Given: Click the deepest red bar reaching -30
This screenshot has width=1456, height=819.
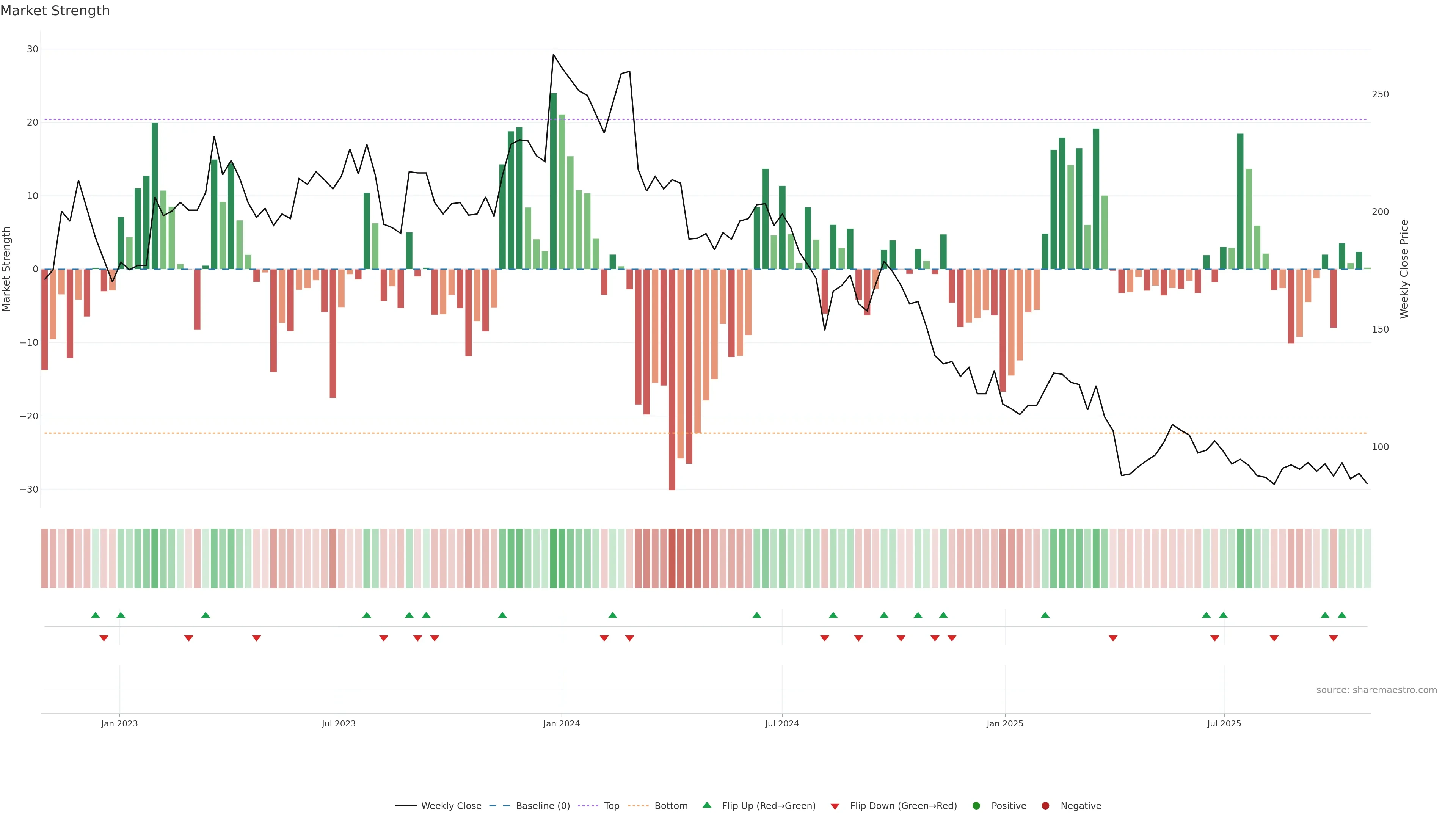Looking at the screenshot, I should (x=672, y=379).
